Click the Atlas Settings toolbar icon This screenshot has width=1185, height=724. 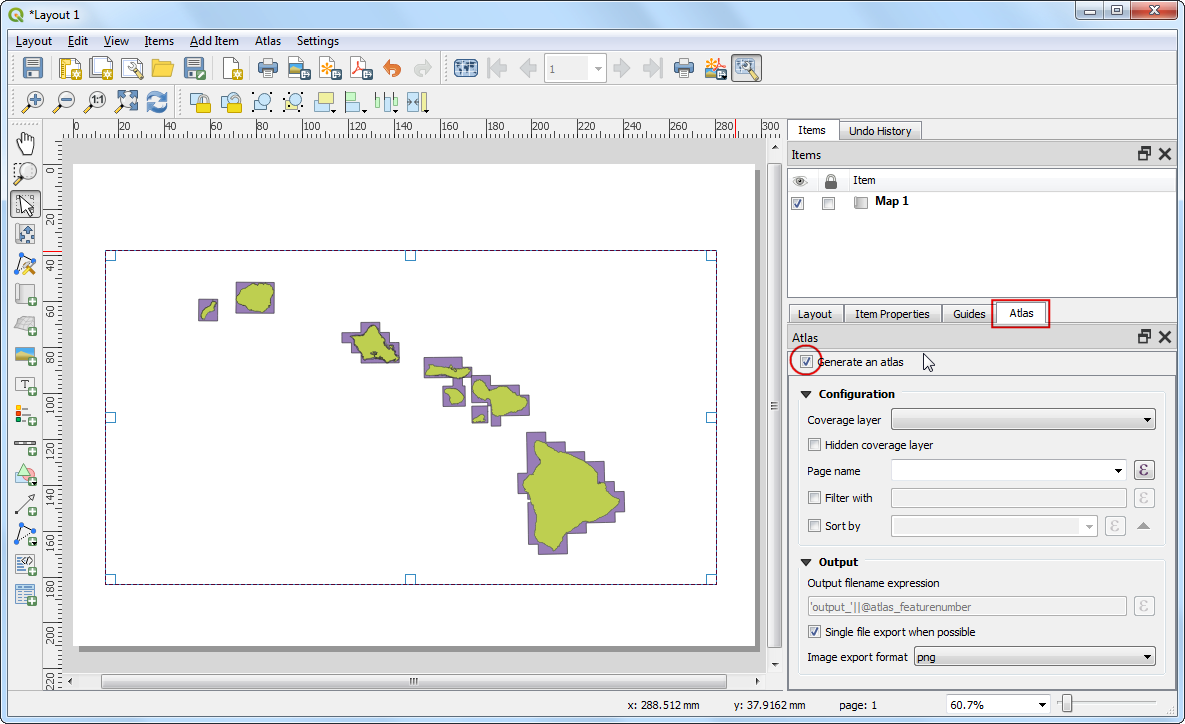(746, 68)
